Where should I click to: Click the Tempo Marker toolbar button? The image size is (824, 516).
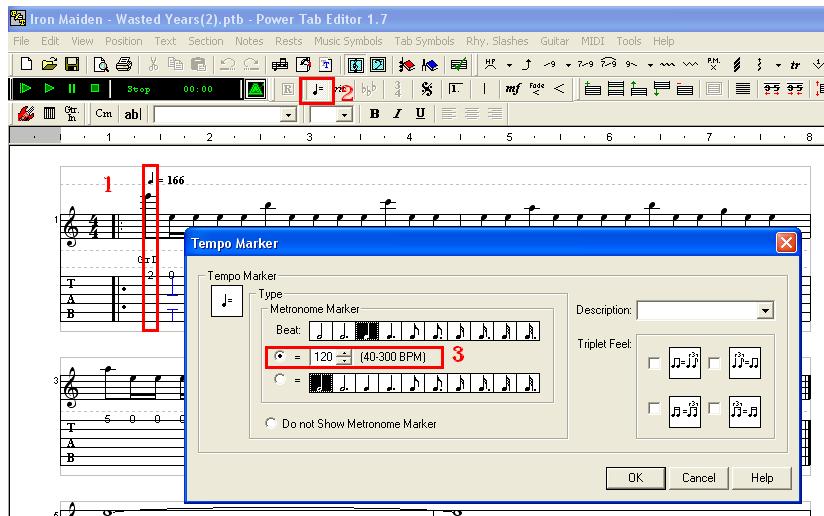pos(317,89)
